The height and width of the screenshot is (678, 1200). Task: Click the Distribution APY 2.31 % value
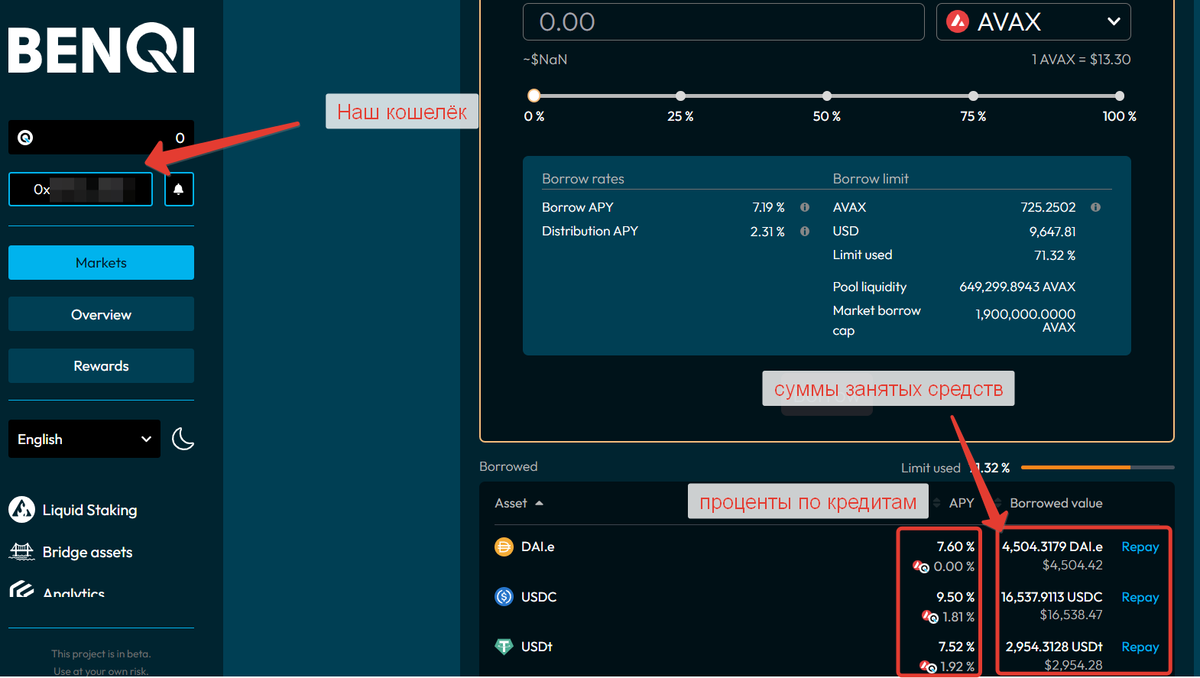(768, 231)
